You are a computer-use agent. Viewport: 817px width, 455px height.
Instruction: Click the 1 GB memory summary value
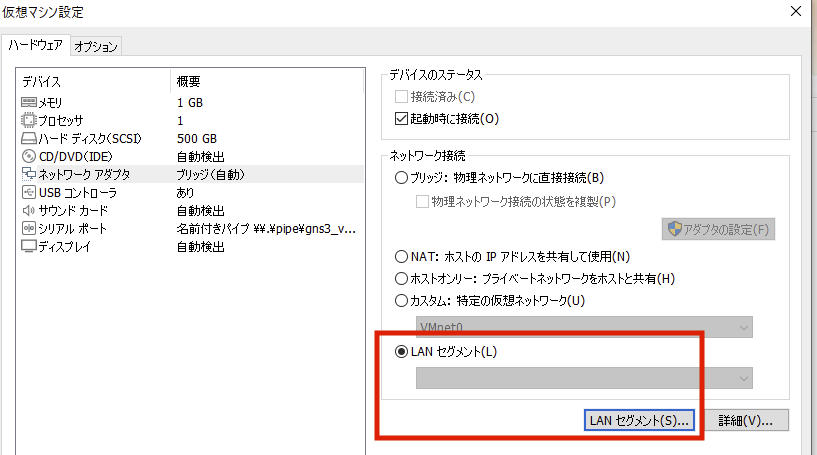pos(190,103)
